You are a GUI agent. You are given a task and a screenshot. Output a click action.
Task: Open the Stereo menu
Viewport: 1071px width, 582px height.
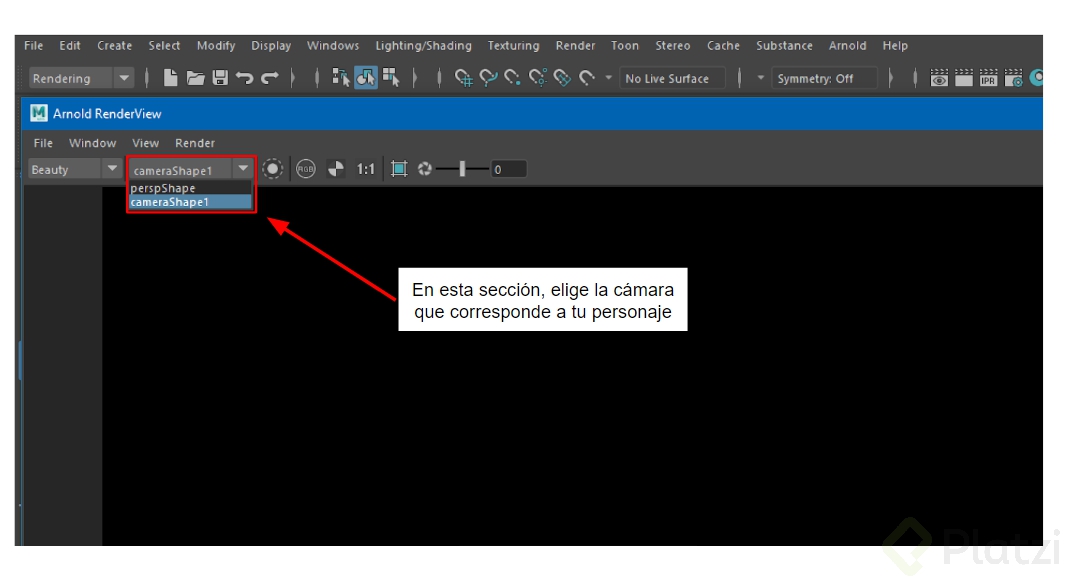(x=673, y=46)
